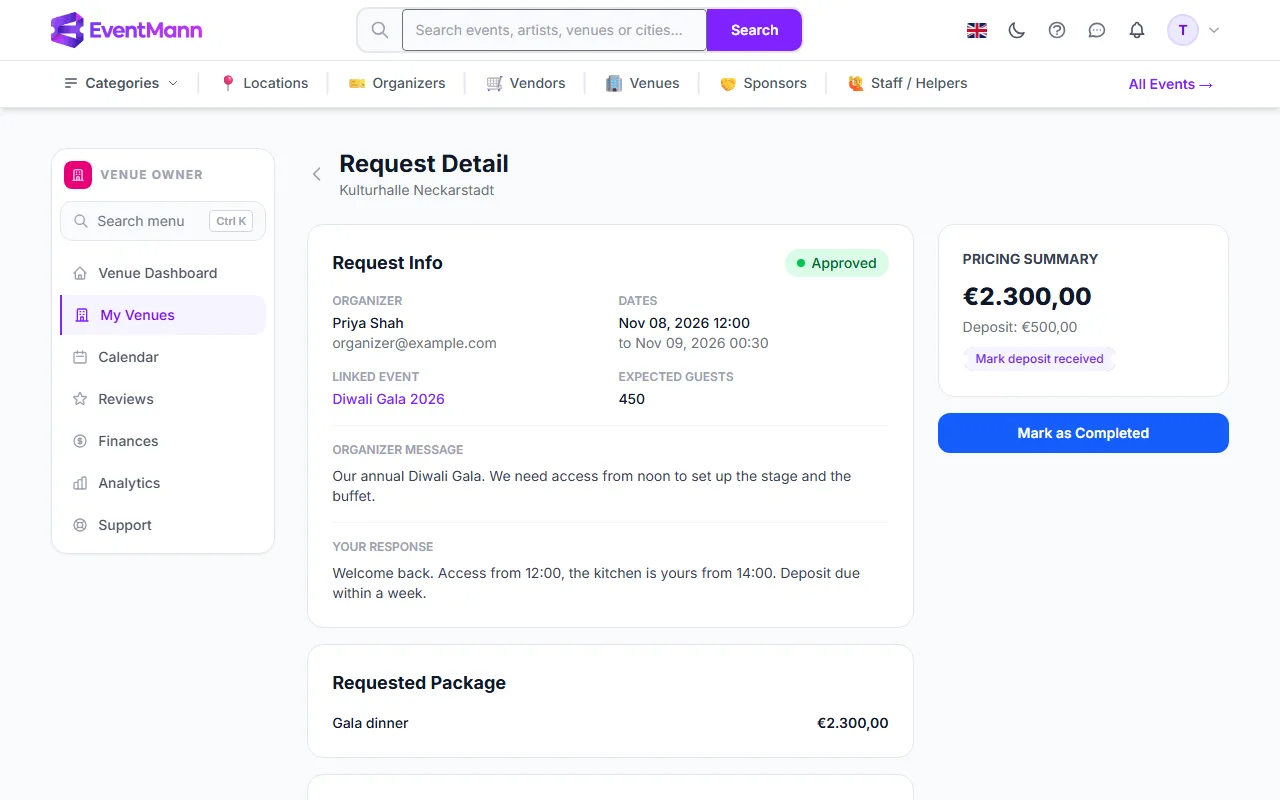
Task: Toggle dark mode moon icon
Action: pyautogui.click(x=1017, y=30)
